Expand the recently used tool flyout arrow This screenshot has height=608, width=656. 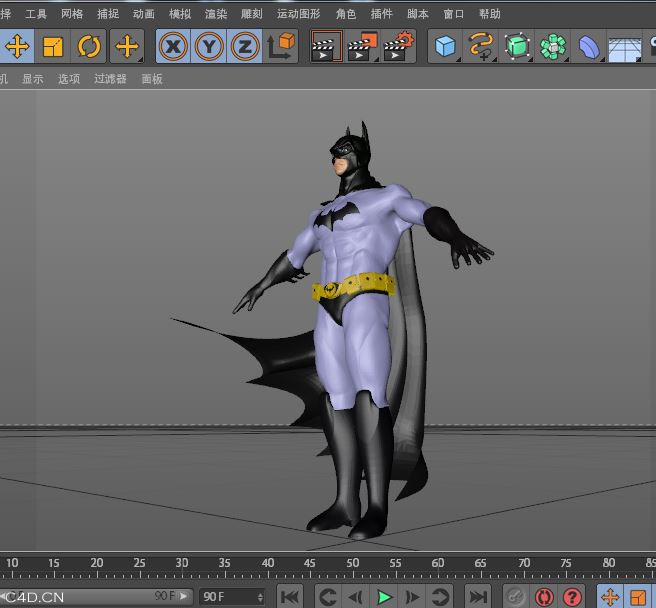141,60
